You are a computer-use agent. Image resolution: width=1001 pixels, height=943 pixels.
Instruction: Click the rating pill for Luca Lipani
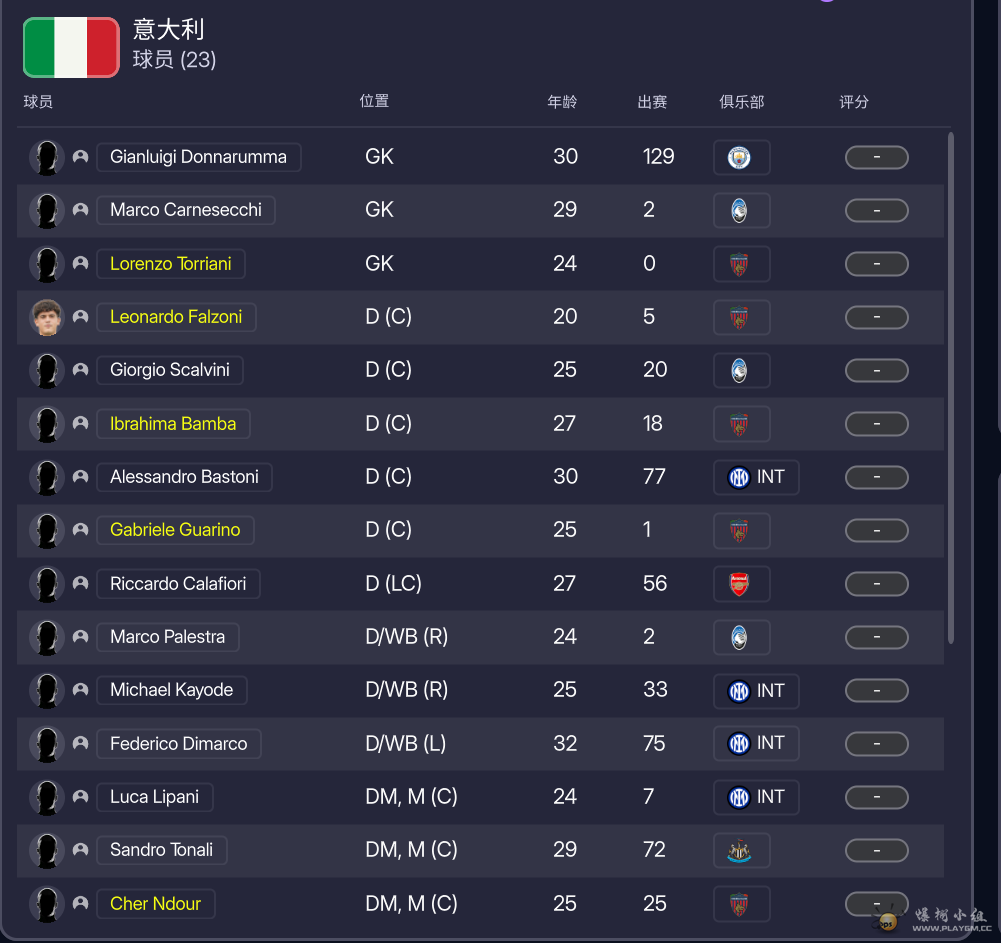pos(876,798)
